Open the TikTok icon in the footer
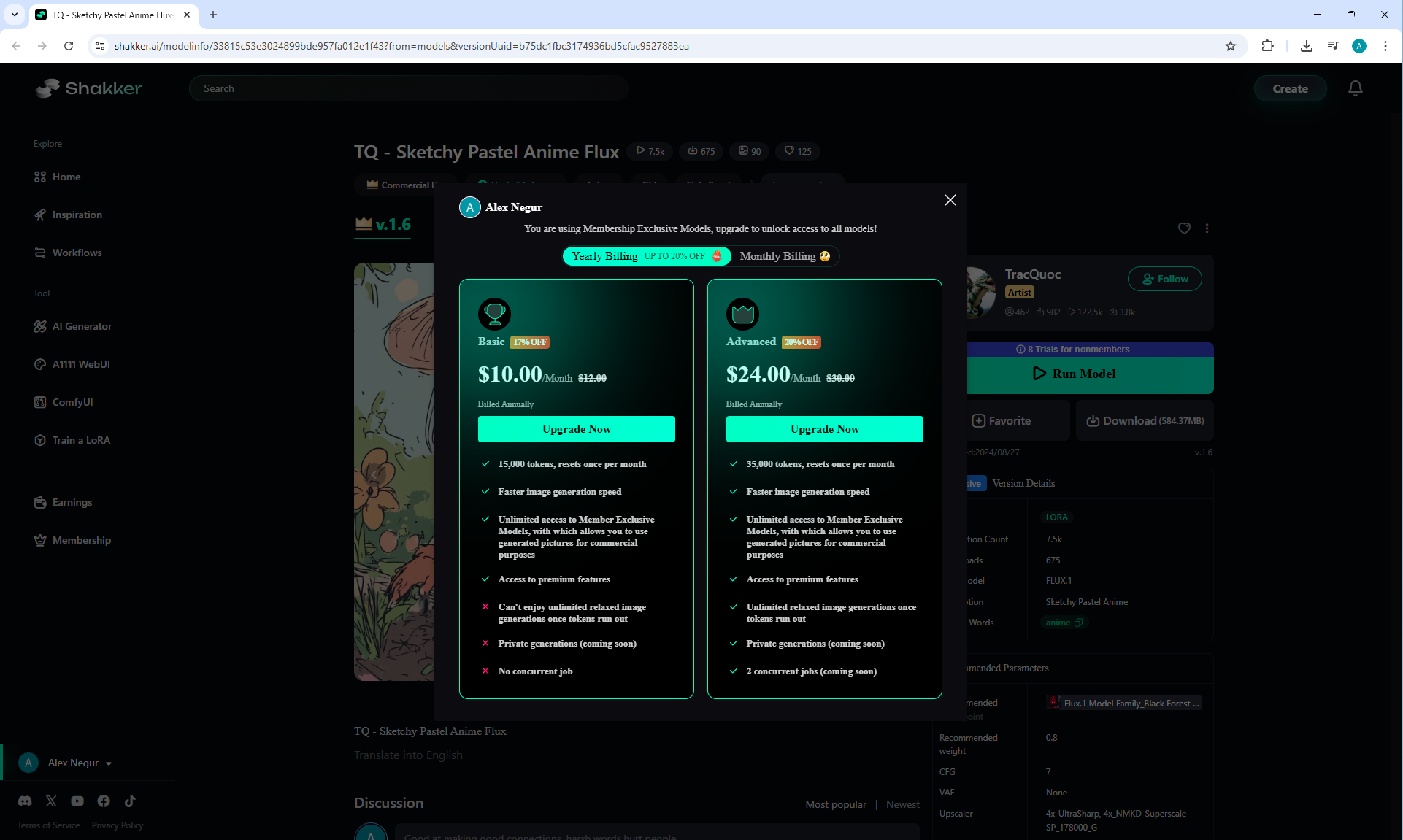The width and height of the screenshot is (1403, 840). point(130,801)
